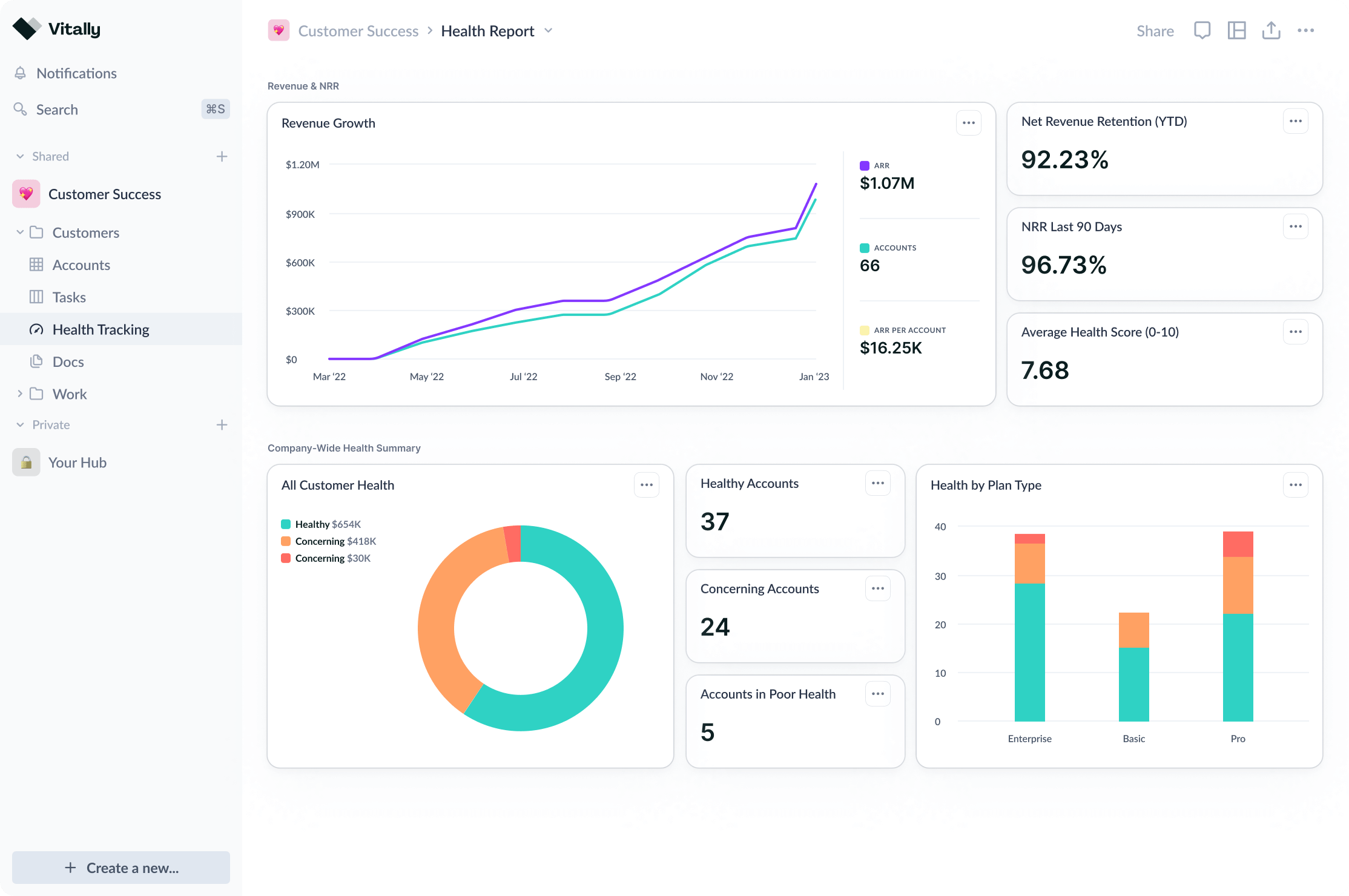Select the Accounts item in sidebar
This screenshot has width=1349, height=896.
tap(81, 264)
